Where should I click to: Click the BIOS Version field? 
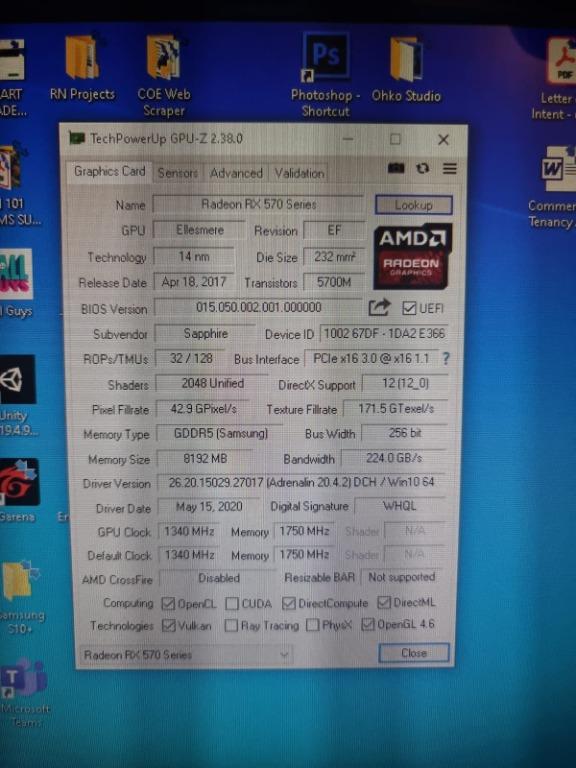pyautogui.click(x=259, y=308)
